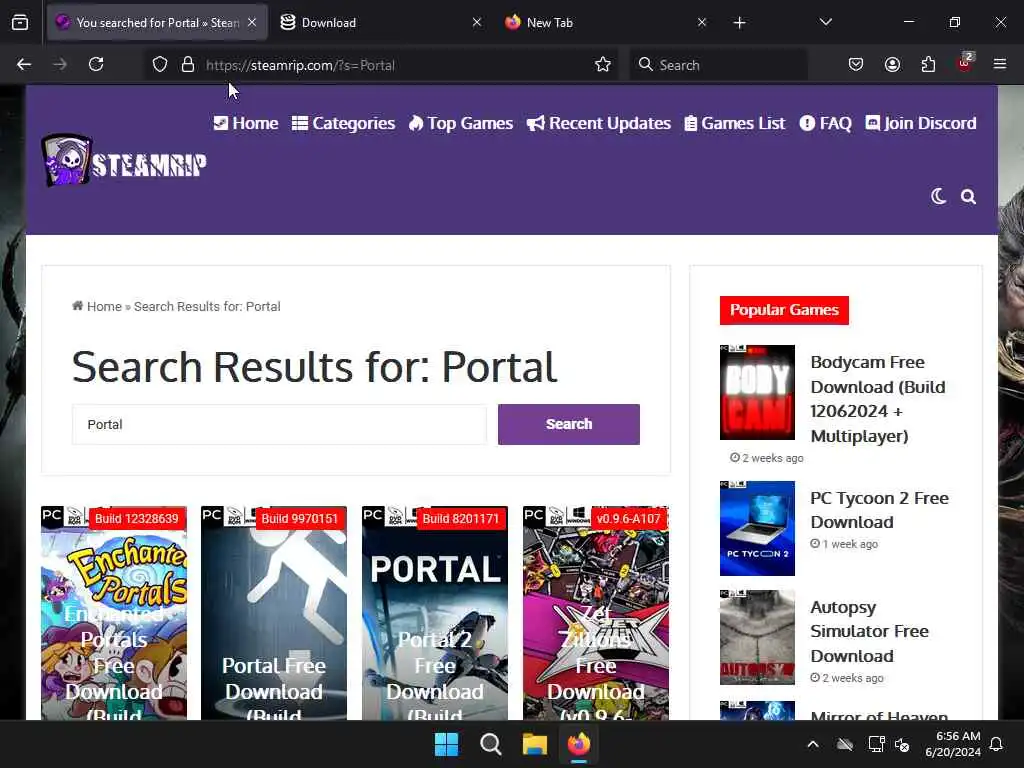Open Enchanted Portals game thumbnail

[x=114, y=613]
